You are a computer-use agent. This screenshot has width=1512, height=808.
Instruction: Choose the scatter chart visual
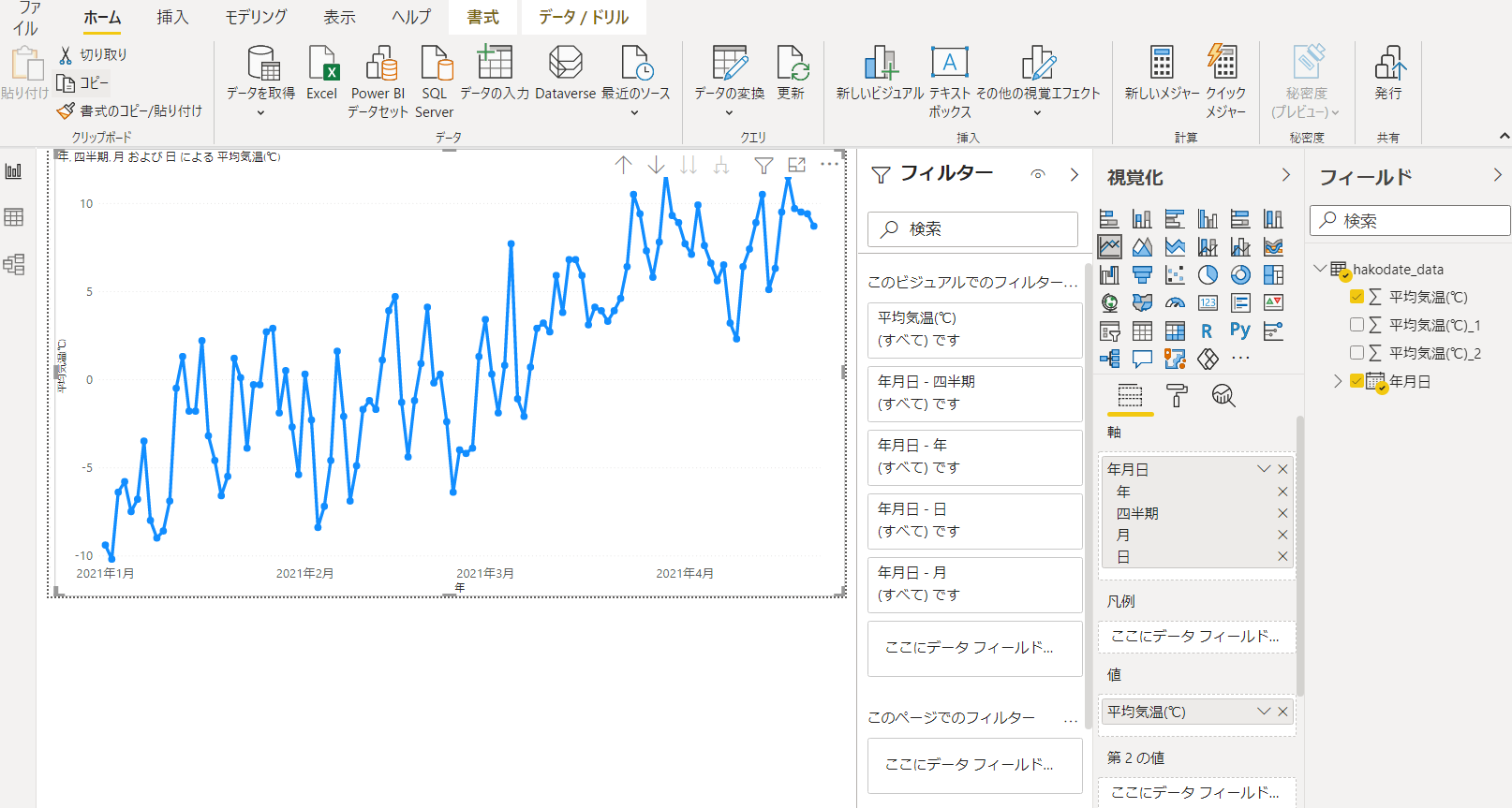[x=1175, y=275]
